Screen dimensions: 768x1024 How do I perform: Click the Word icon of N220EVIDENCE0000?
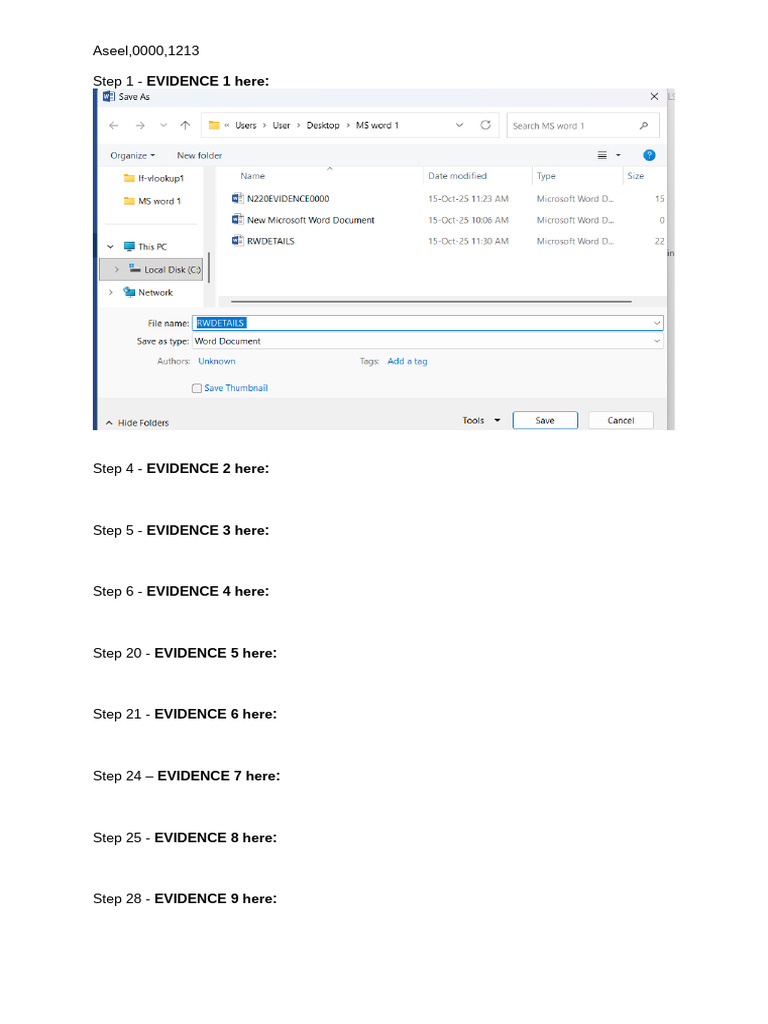[238, 198]
